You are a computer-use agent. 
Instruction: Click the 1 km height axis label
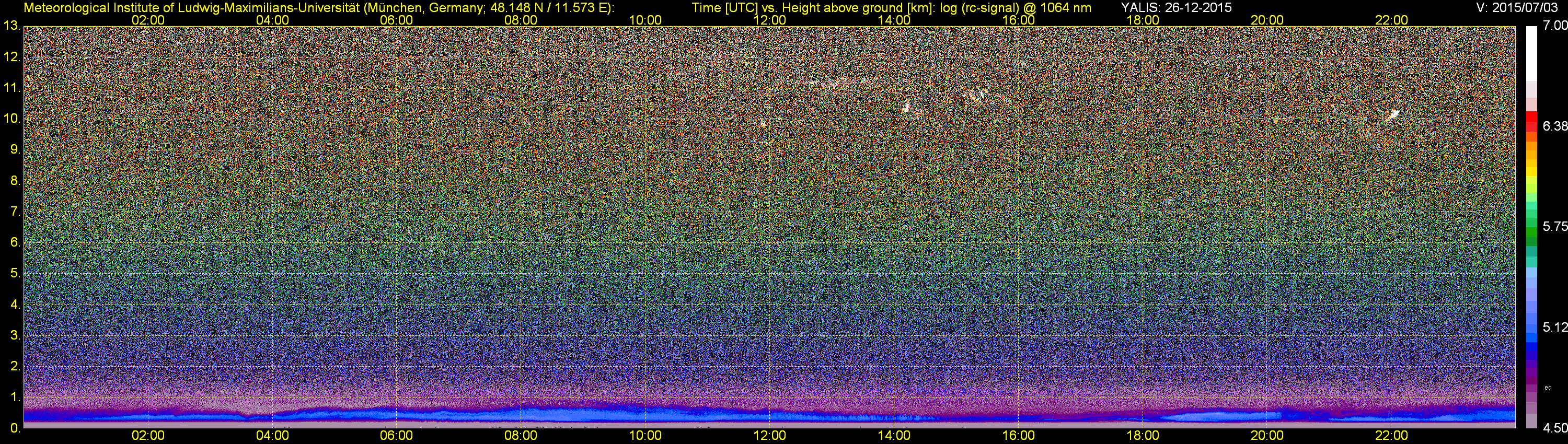point(15,397)
